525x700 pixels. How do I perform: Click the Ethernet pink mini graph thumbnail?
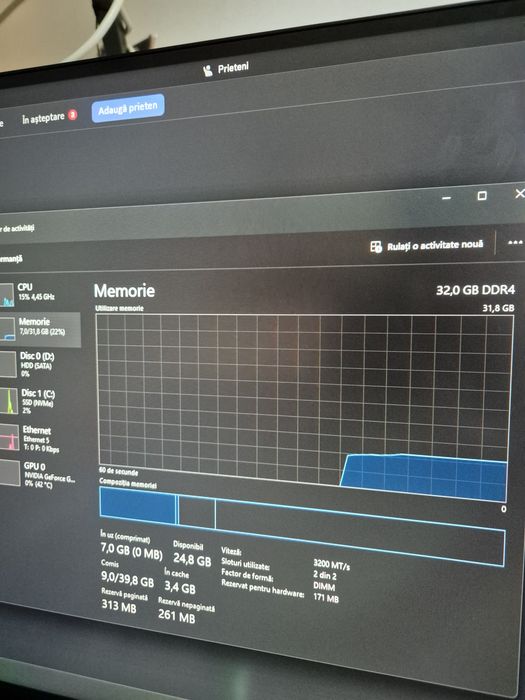click(x=9, y=437)
